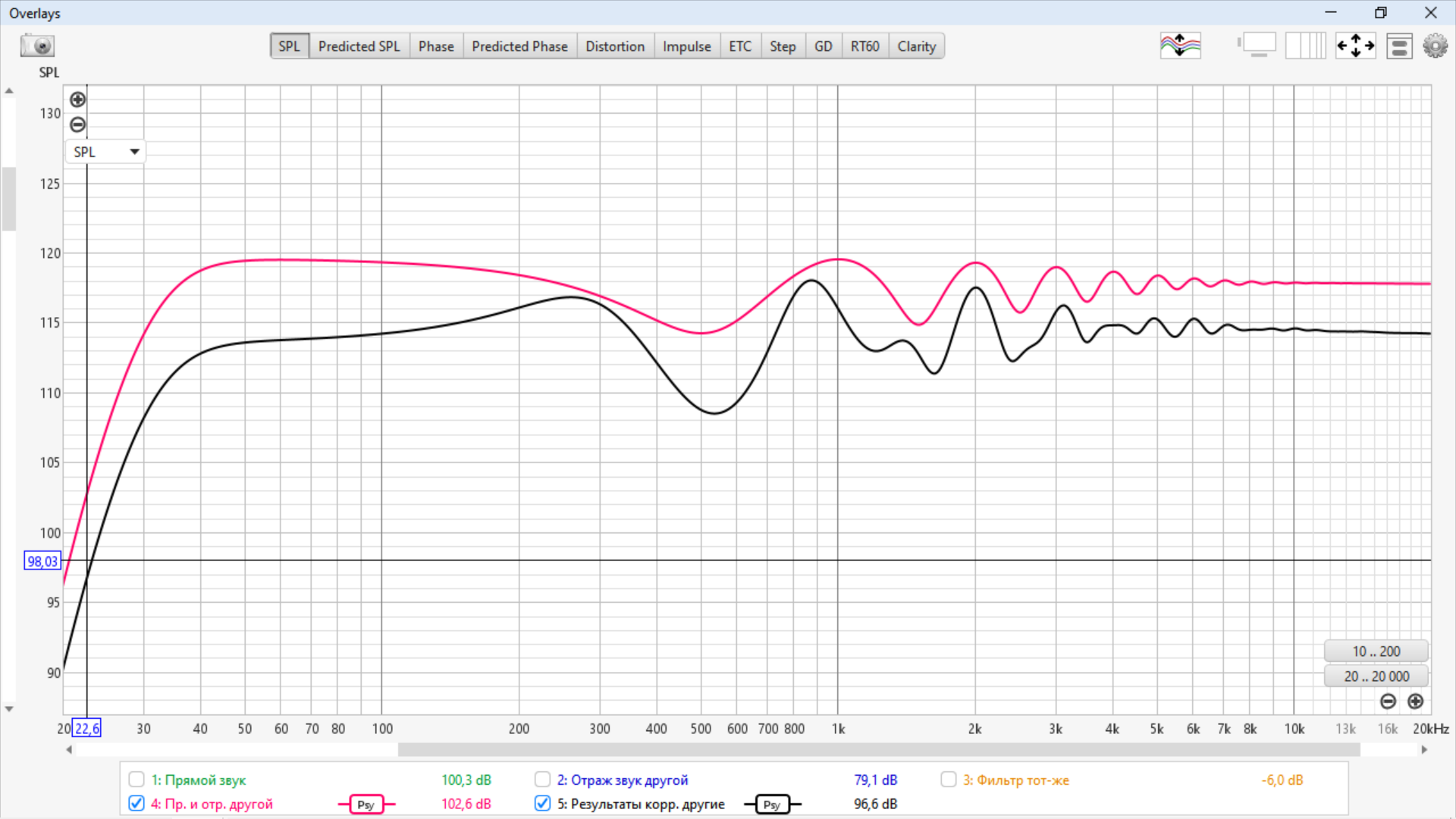Screen dimensions: 1456x819
Task: Enable trace 3: Фильтр тот-же checkbox
Action: point(948,780)
